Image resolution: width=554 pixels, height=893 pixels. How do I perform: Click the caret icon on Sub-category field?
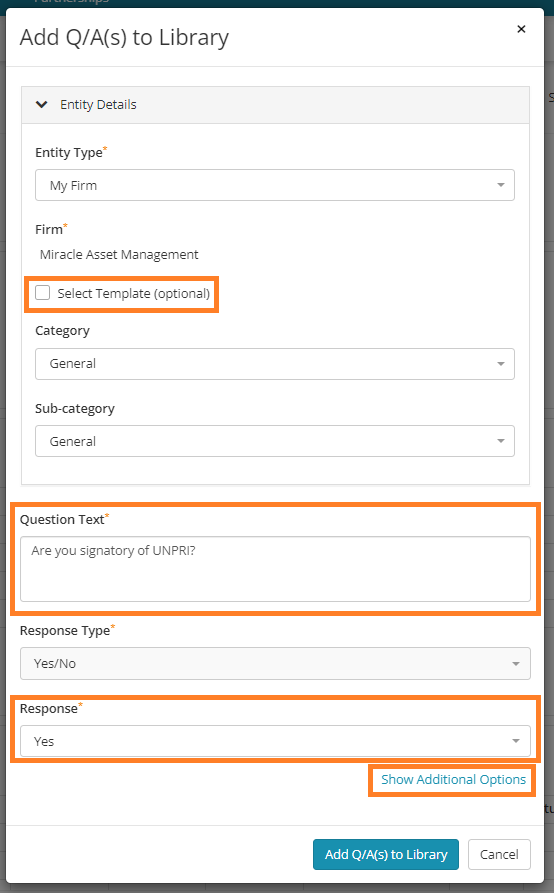[x=500, y=441]
